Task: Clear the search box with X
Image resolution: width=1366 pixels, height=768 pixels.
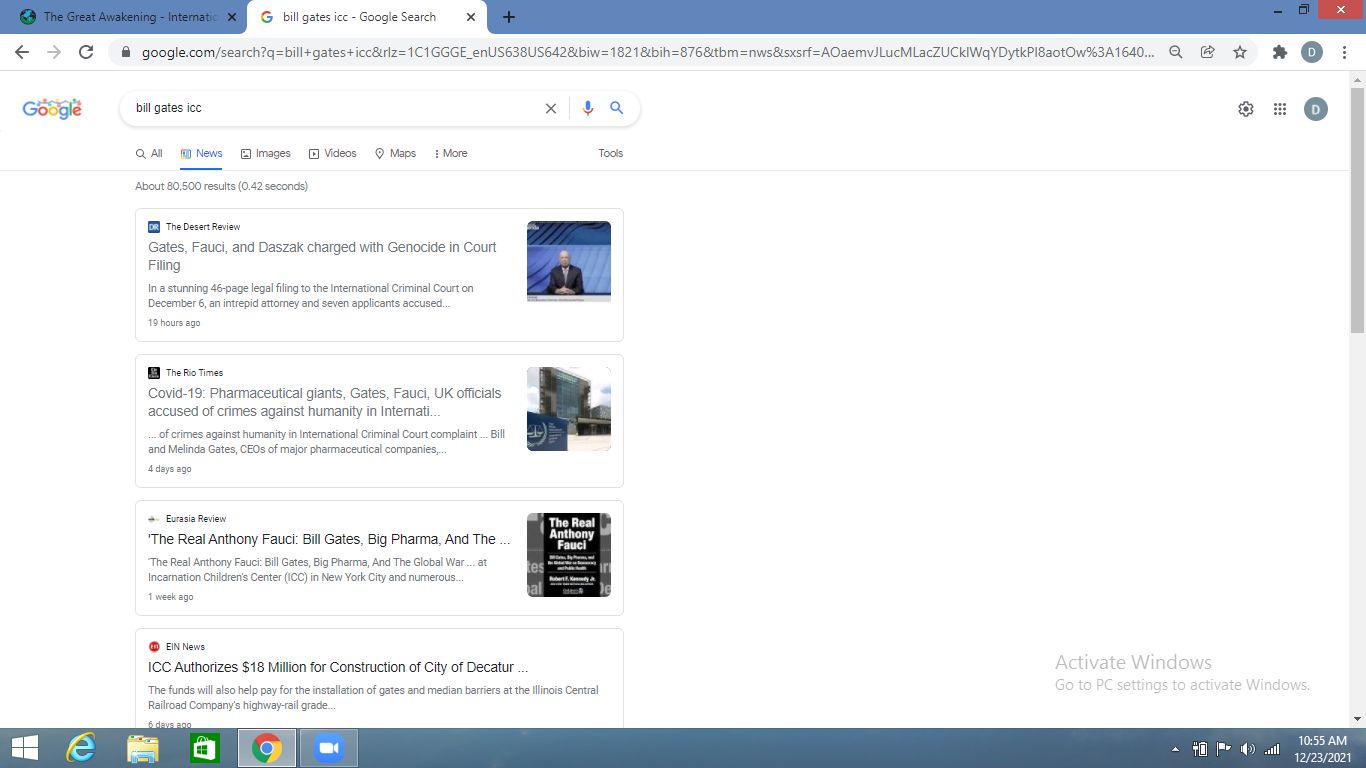Action: pos(550,108)
